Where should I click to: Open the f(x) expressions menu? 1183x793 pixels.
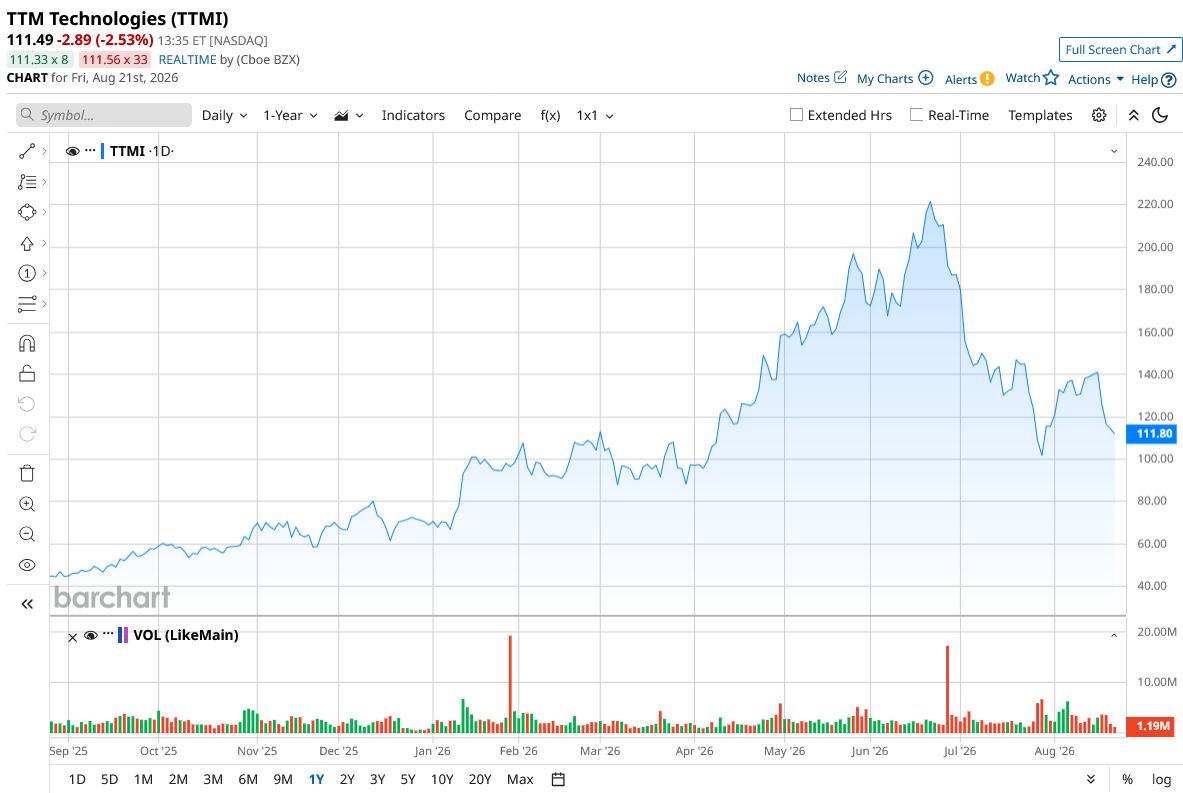pyautogui.click(x=550, y=115)
